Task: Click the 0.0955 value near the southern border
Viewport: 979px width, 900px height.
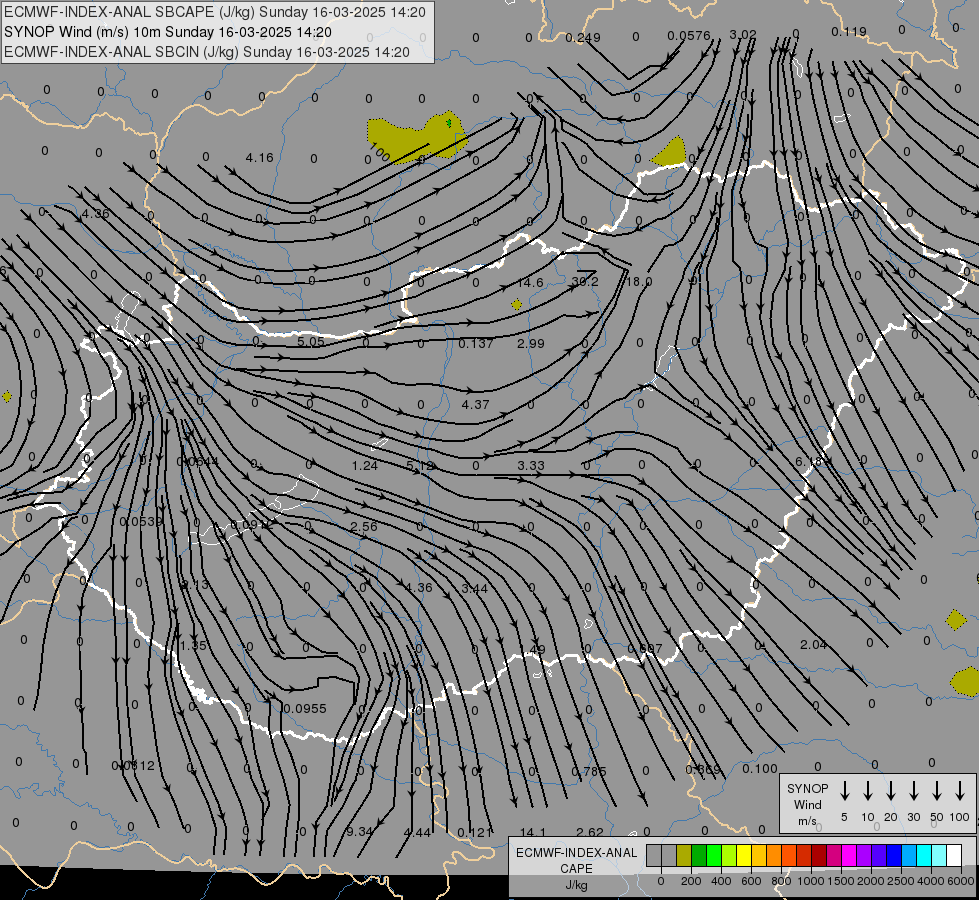Action: point(305,709)
